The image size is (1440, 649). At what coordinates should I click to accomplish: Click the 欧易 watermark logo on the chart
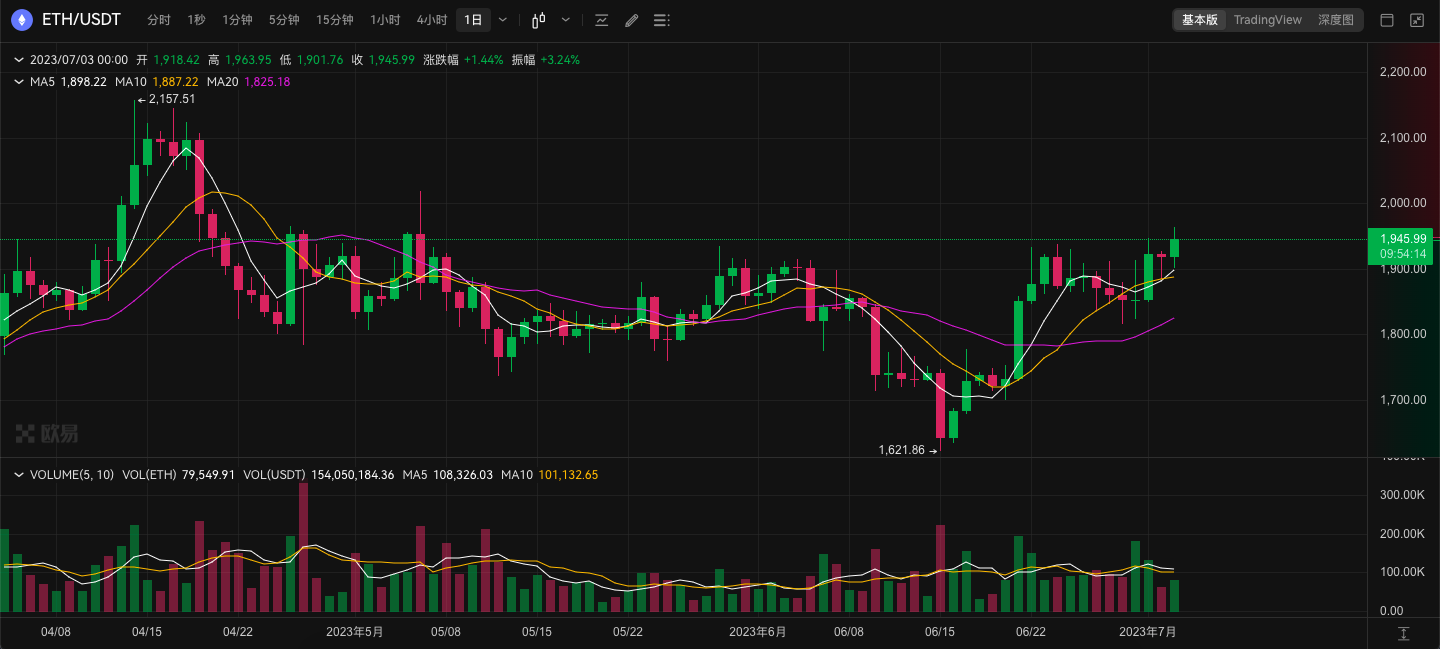click(47, 433)
